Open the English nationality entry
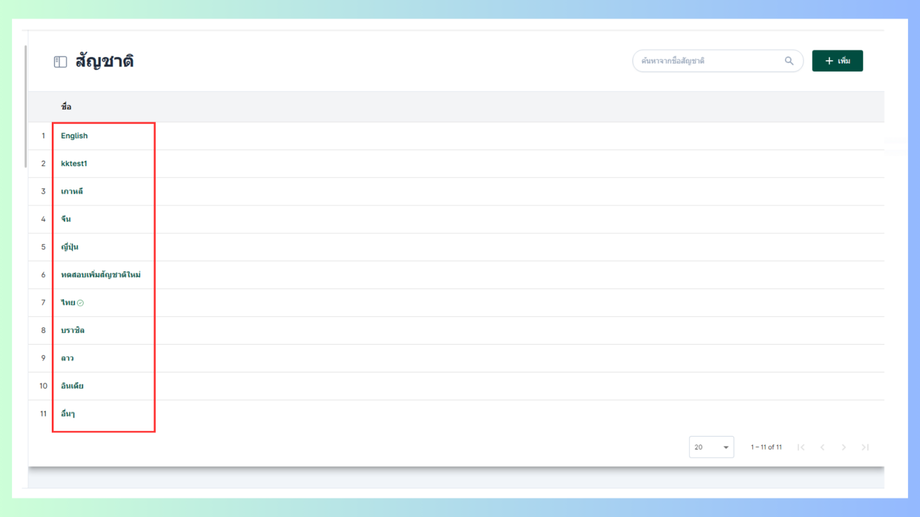This screenshot has width=920, height=517. (74, 136)
